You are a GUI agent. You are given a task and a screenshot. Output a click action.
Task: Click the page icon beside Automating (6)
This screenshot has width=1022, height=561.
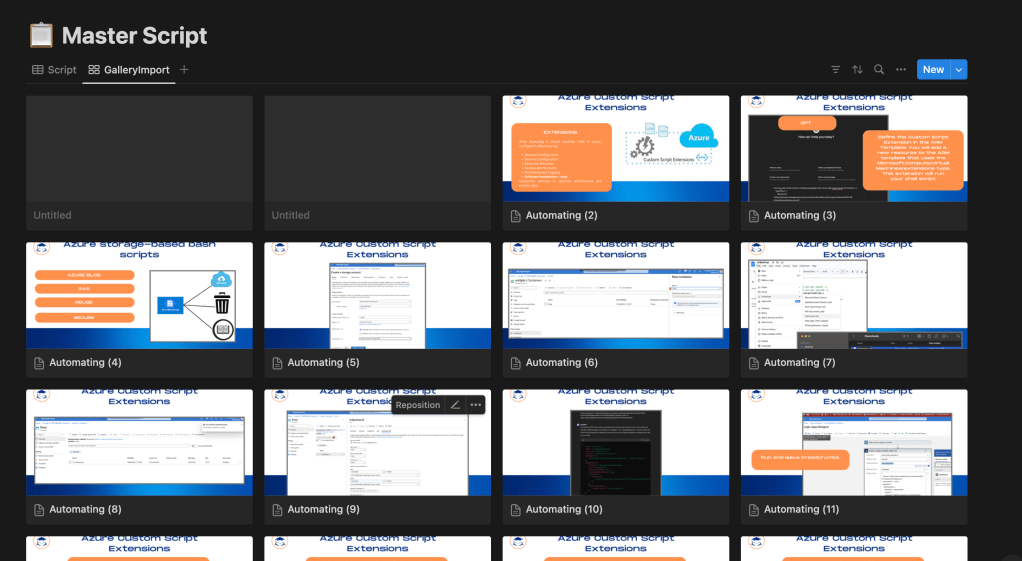click(x=516, y=363)
